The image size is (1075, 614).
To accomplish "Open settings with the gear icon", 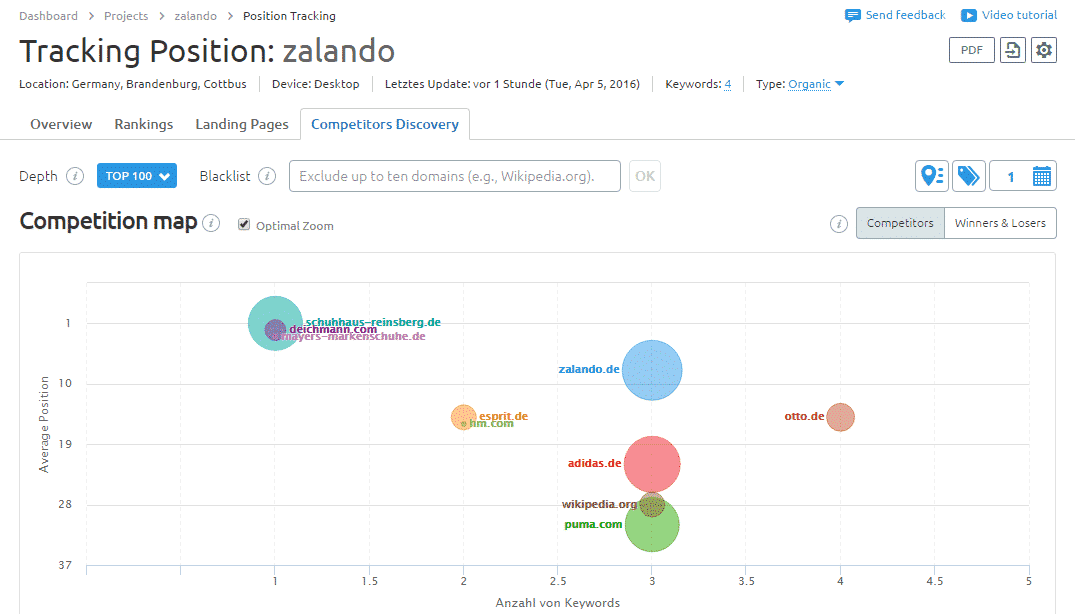I will 1044,50.
